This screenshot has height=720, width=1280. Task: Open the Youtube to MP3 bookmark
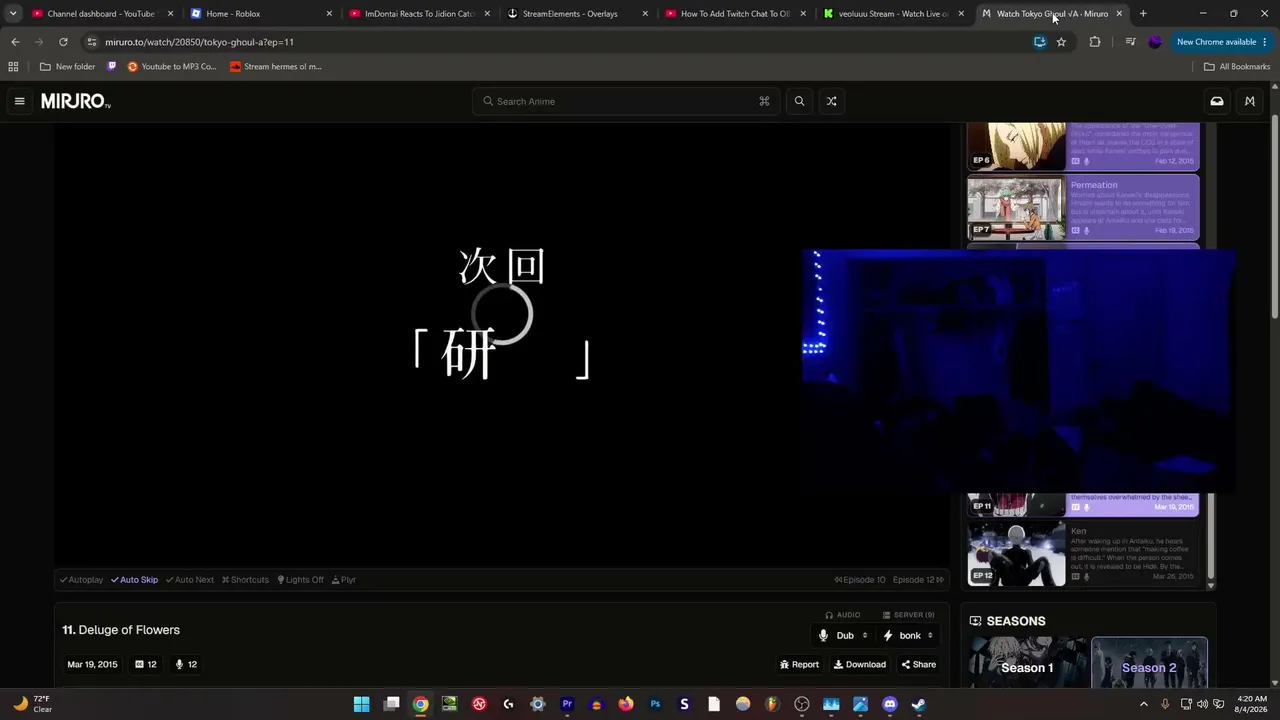172,67
